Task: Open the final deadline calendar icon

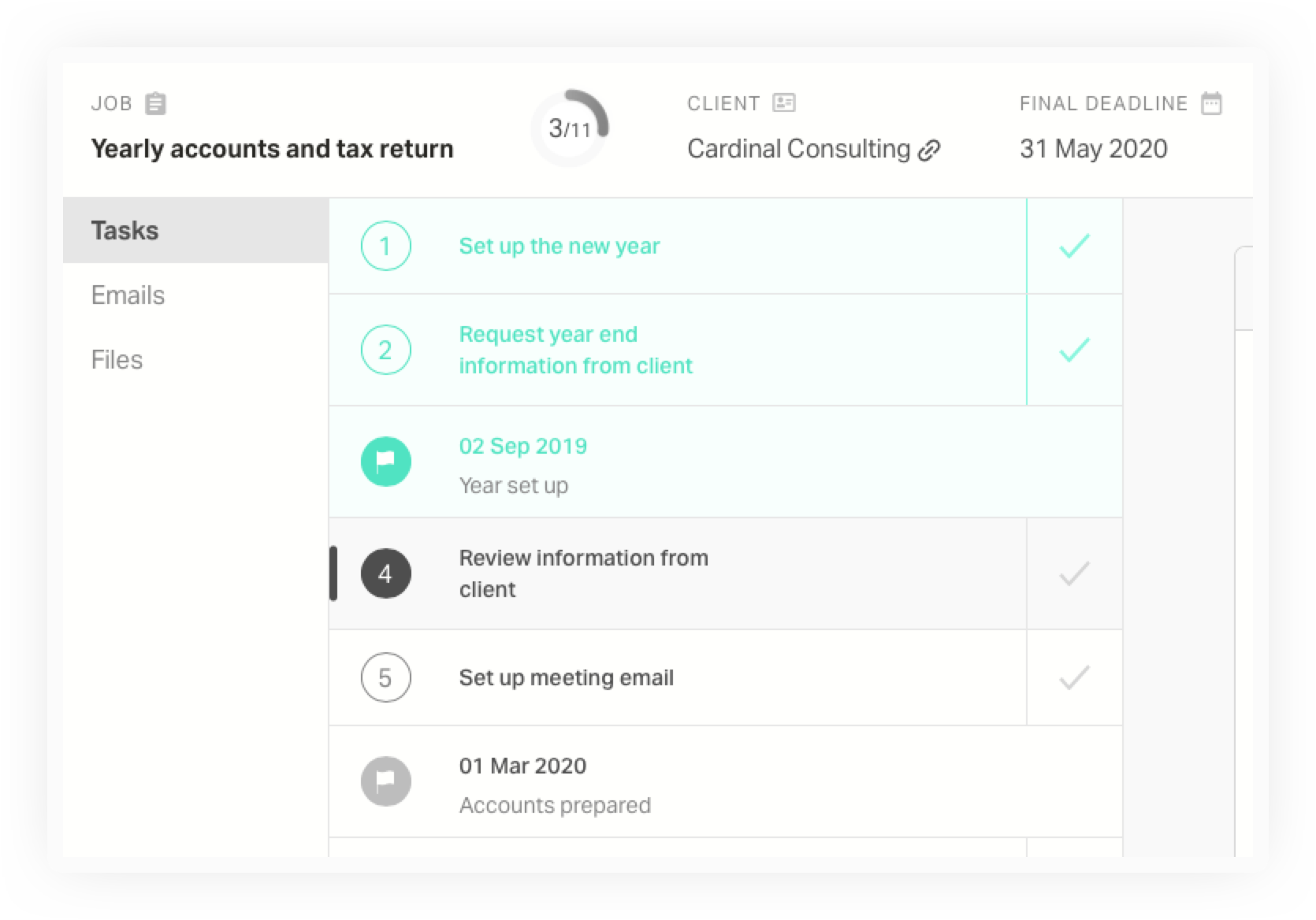Action: coord(1211,103)
